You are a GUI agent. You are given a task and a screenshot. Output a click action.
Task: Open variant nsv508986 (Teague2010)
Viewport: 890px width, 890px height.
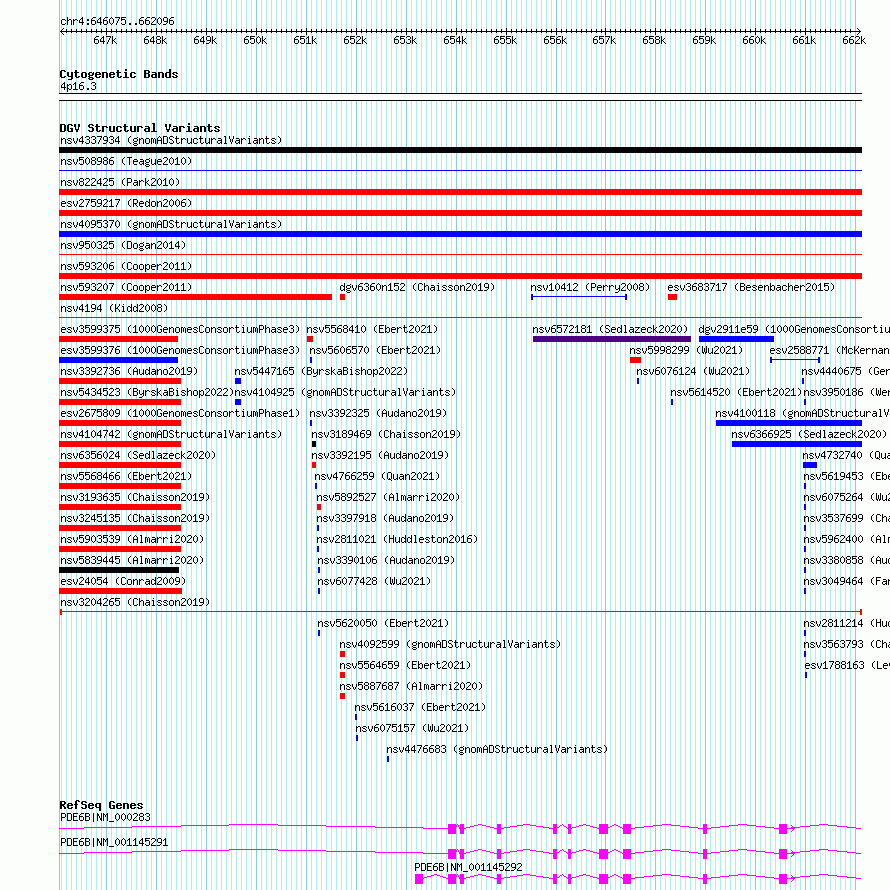126,161
